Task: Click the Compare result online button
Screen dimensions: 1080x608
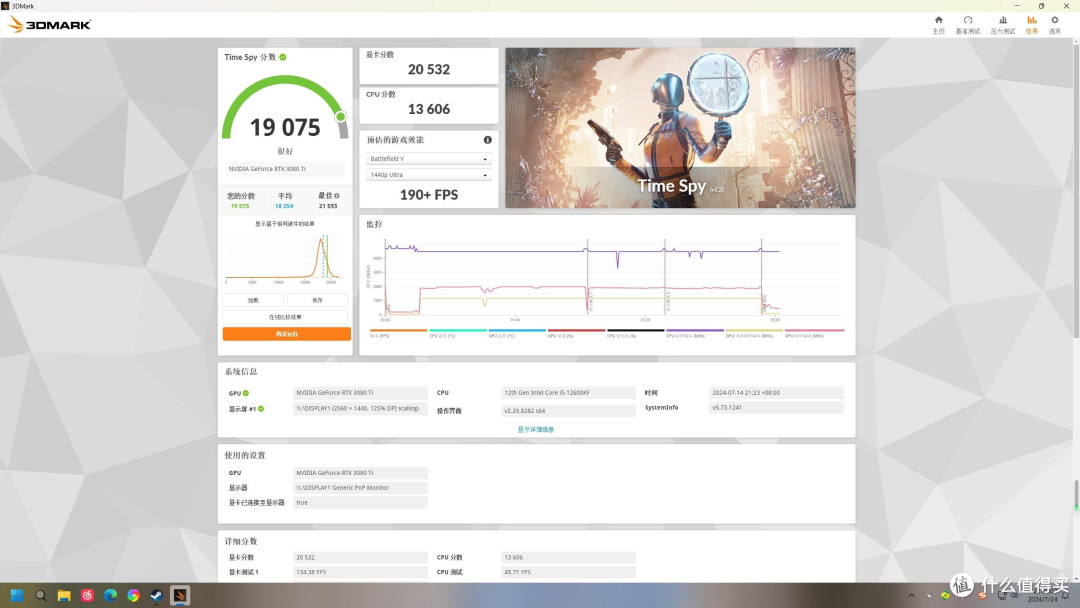Action: [285, 317]
